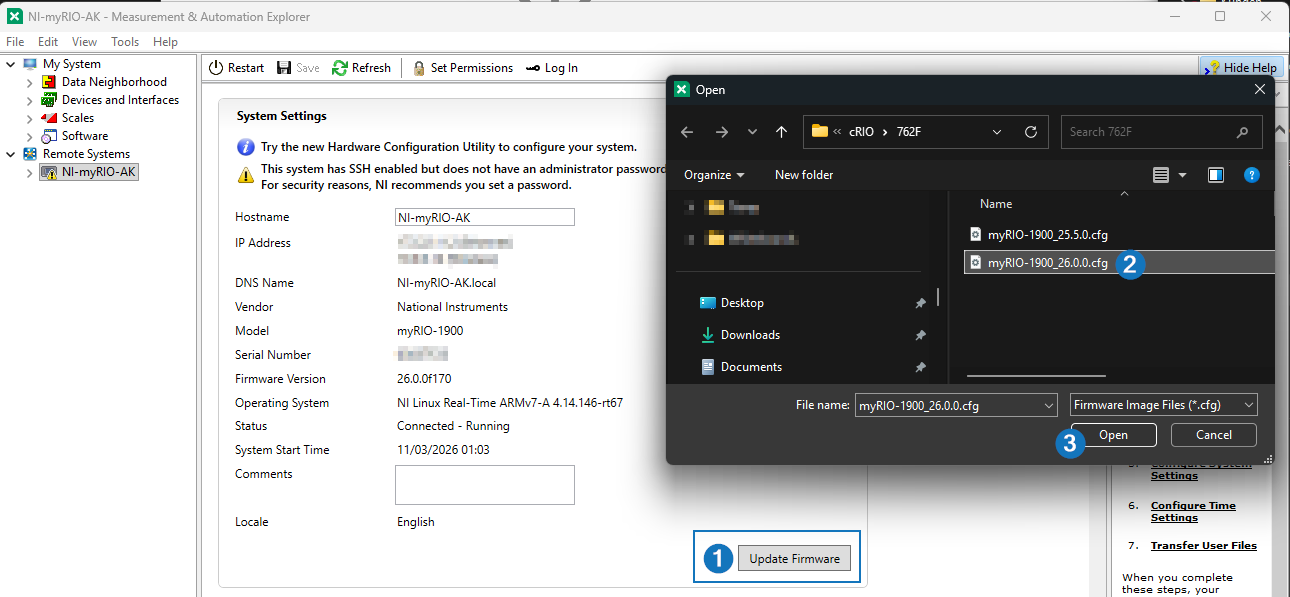The height and width of the screenshot is (597, 1290).
Task: Select Data Neighborhood in tree
Action: tap(113, 82)
